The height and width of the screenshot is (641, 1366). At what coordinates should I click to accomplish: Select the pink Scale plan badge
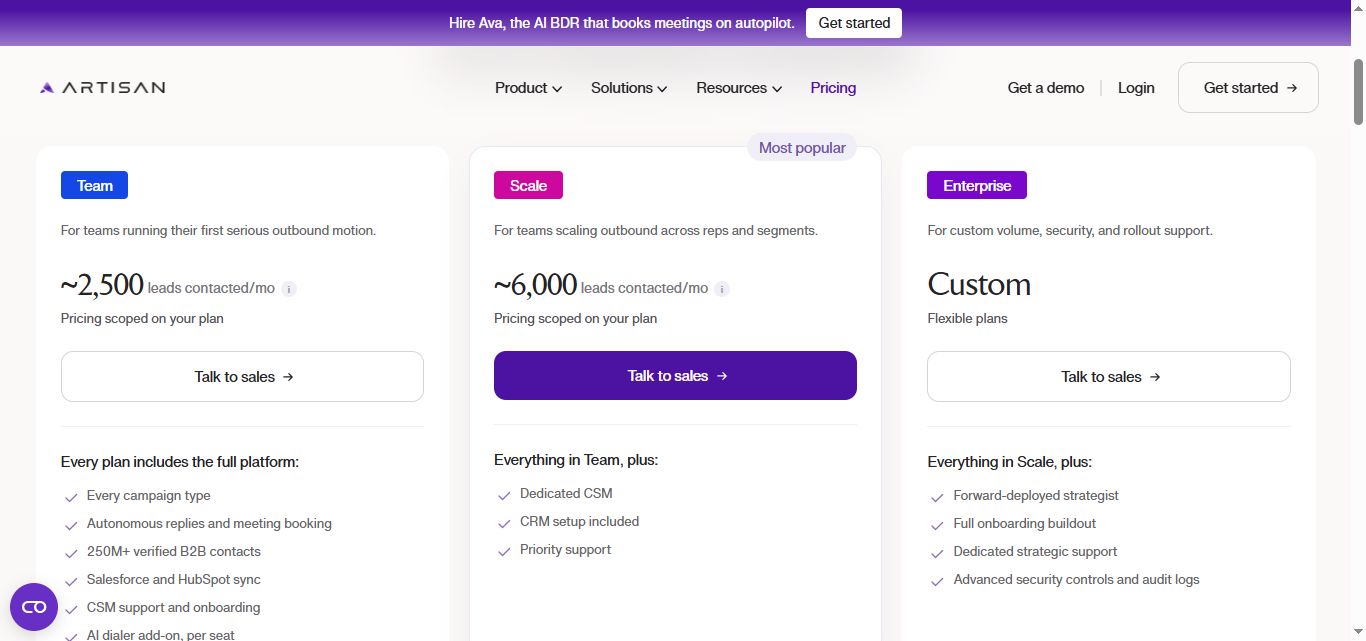tap(528, 186)
